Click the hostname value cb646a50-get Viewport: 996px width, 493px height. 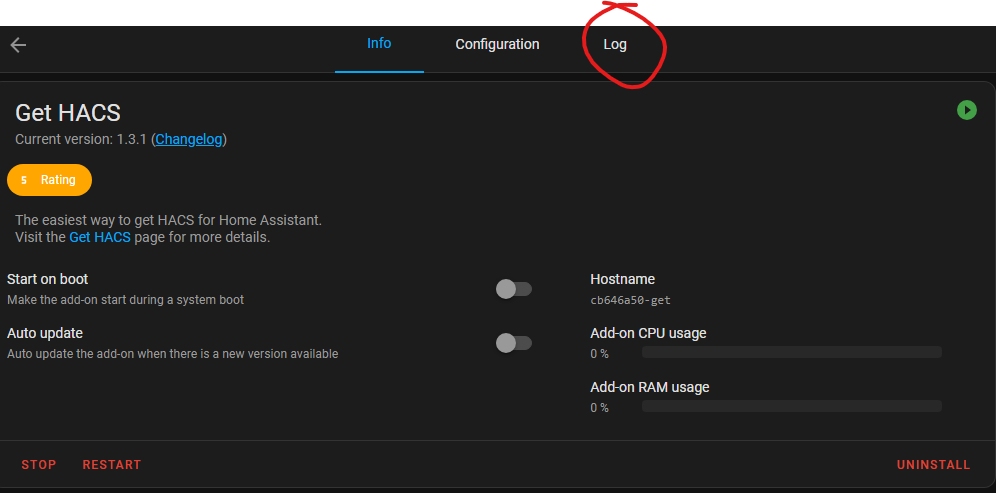630,300
